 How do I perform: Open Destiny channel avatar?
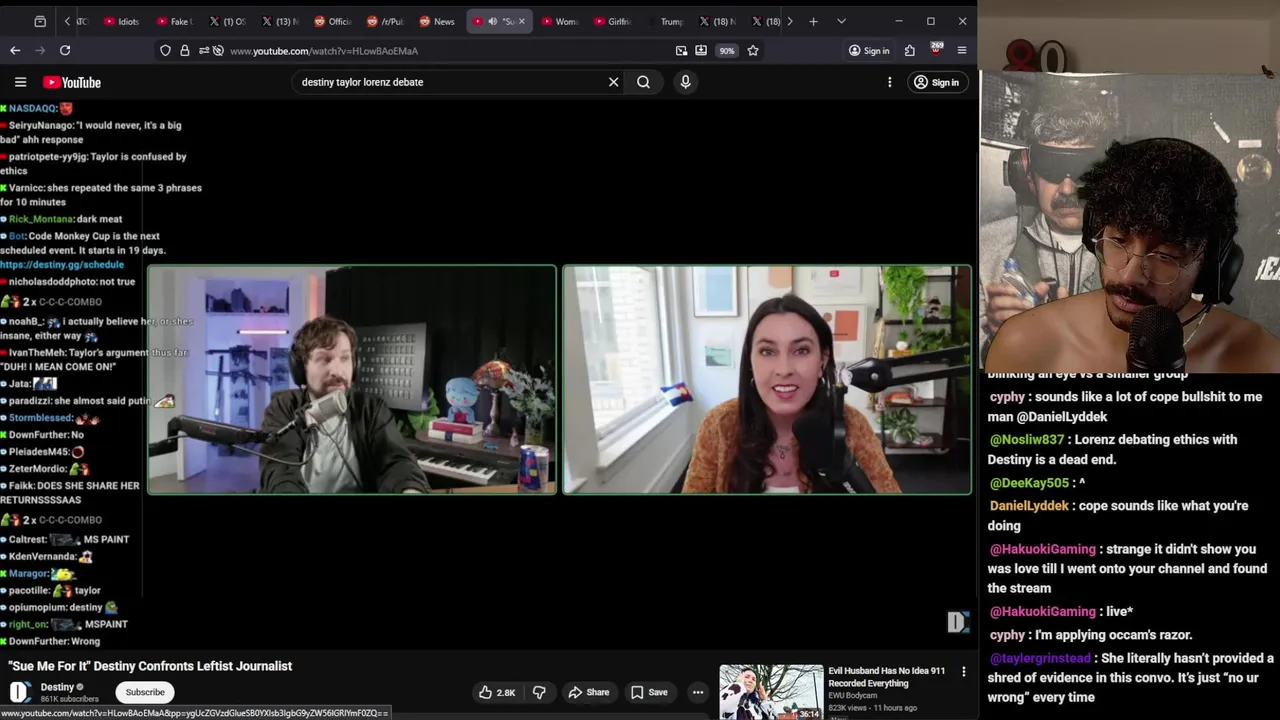19,692
